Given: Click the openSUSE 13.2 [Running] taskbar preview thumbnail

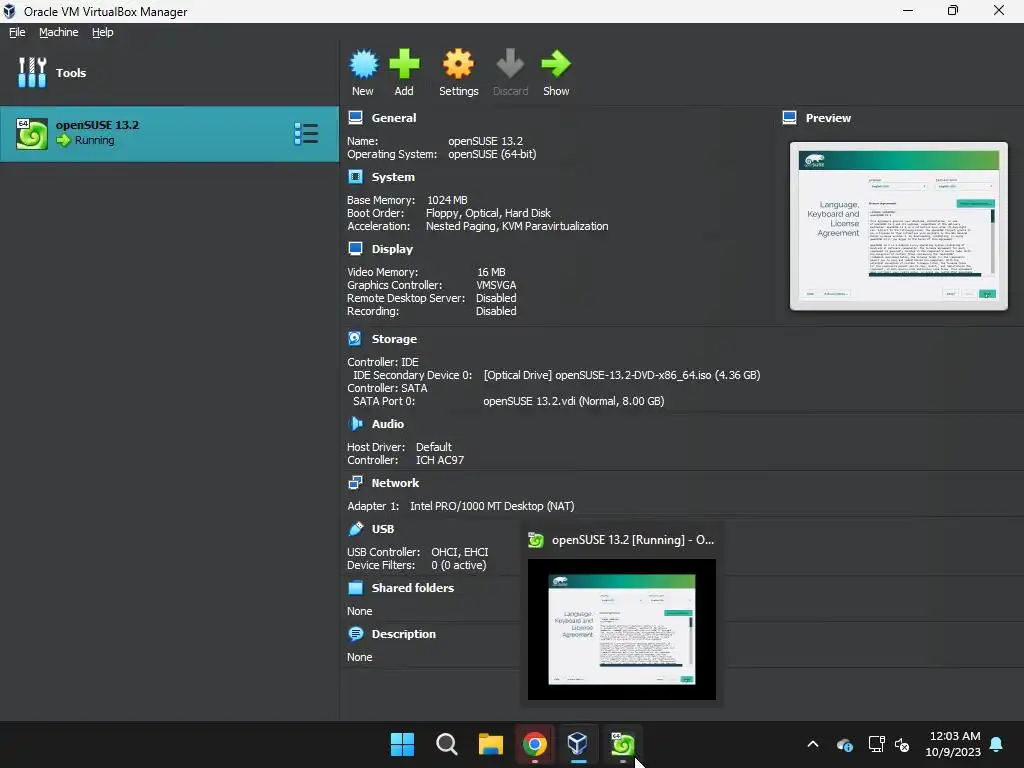Looking at the screenshot, I should (622, 630).
